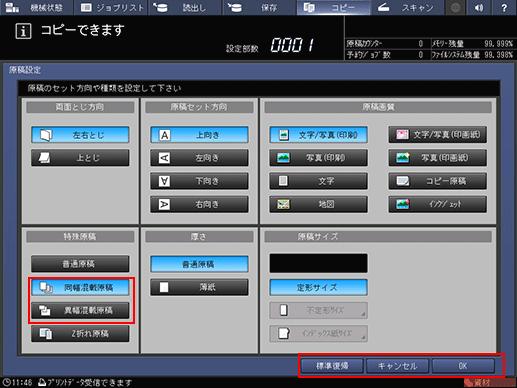
Task: Set original direction to 上向き
Action: [199, 135]
